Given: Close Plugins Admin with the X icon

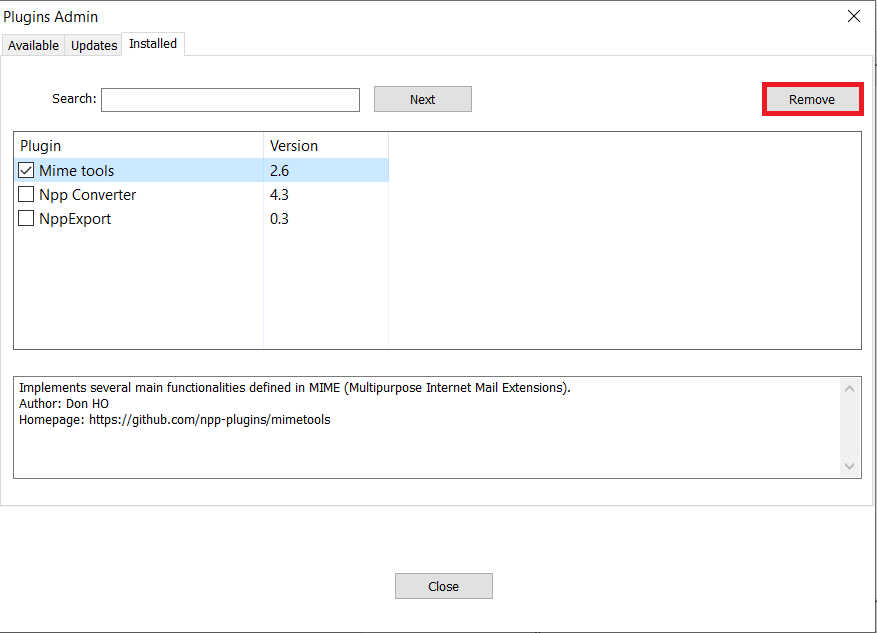Looking at the screenshot, I should pyautogui.click(x=853, y=16).
